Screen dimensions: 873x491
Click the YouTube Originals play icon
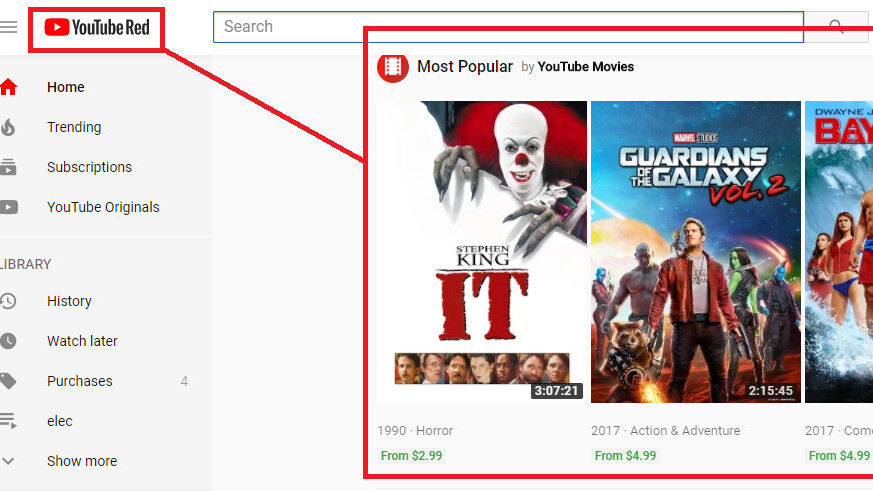[8, 207]
